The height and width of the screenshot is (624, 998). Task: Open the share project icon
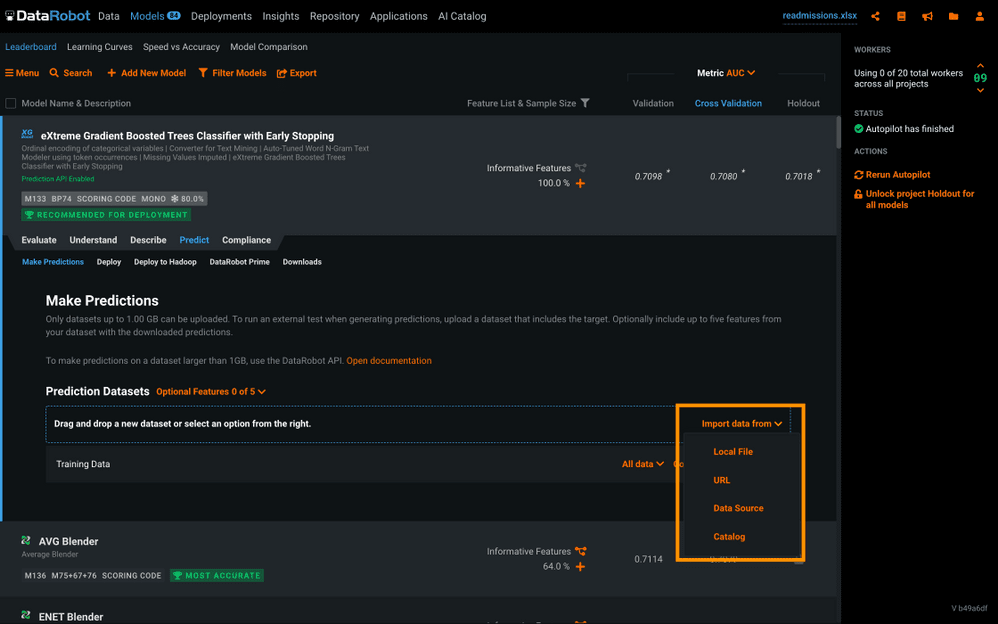coord(875,17)
